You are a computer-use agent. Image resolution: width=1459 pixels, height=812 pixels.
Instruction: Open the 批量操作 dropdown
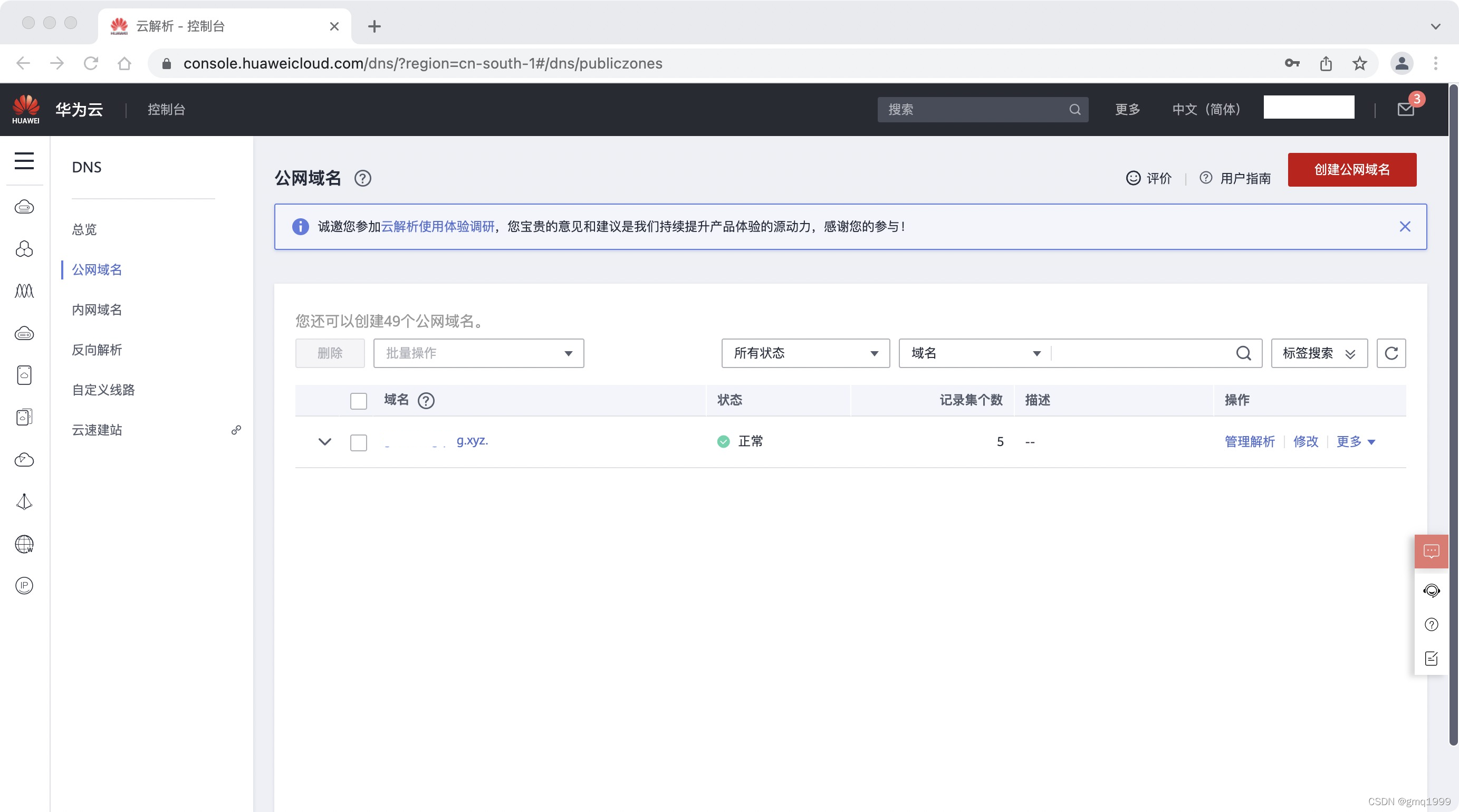click(x=478, y=353)
